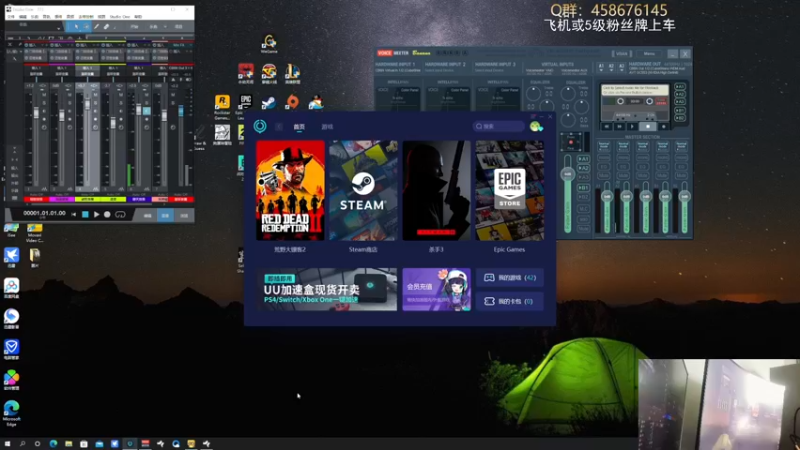
Task: Open the Epic Games Store card
Action: point(509,190)
